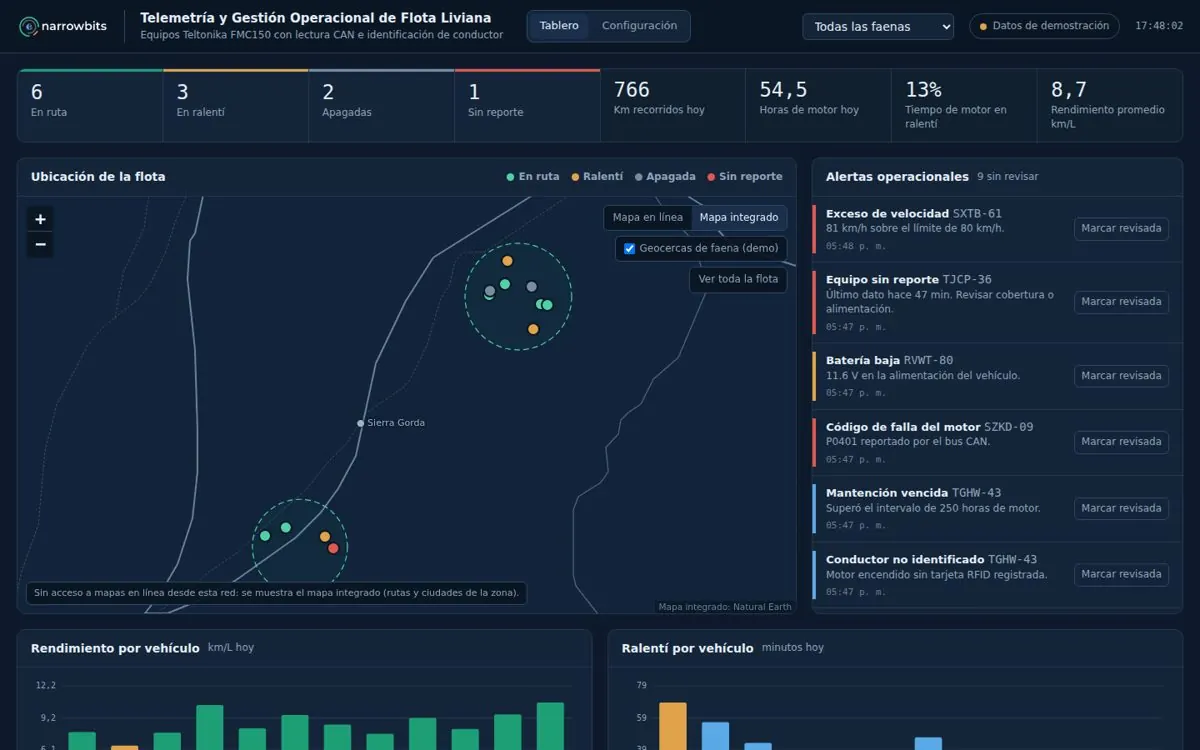Select the '1 Sin reporte' summary card
1200x750 pixels.
point(527,105)
